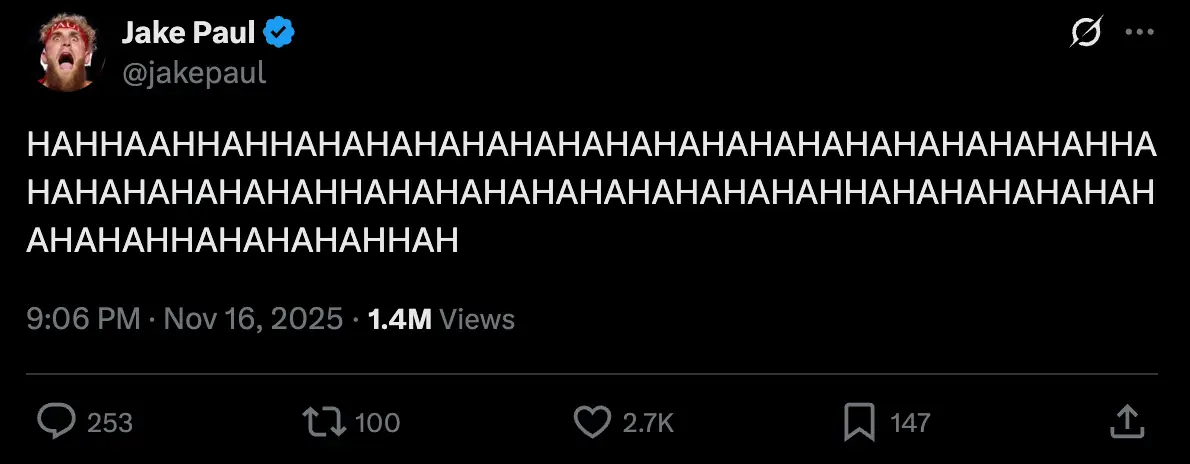
Task: Click the Reply speech bubble icon
Action: 57,421
